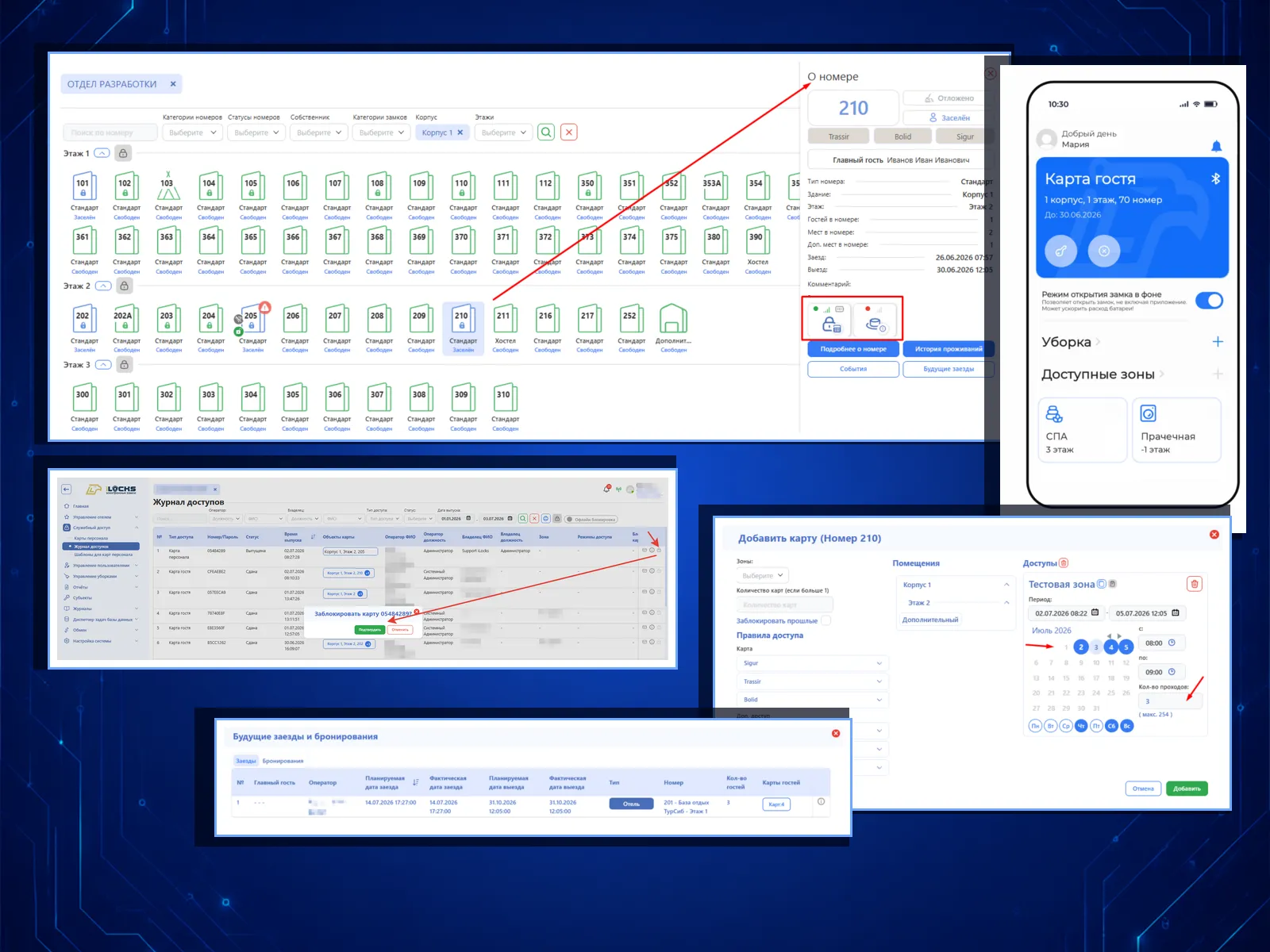Open the Этажи filter dropdown
The height and width of the screenshot is (952, 1270).
(x=503, y=132)
